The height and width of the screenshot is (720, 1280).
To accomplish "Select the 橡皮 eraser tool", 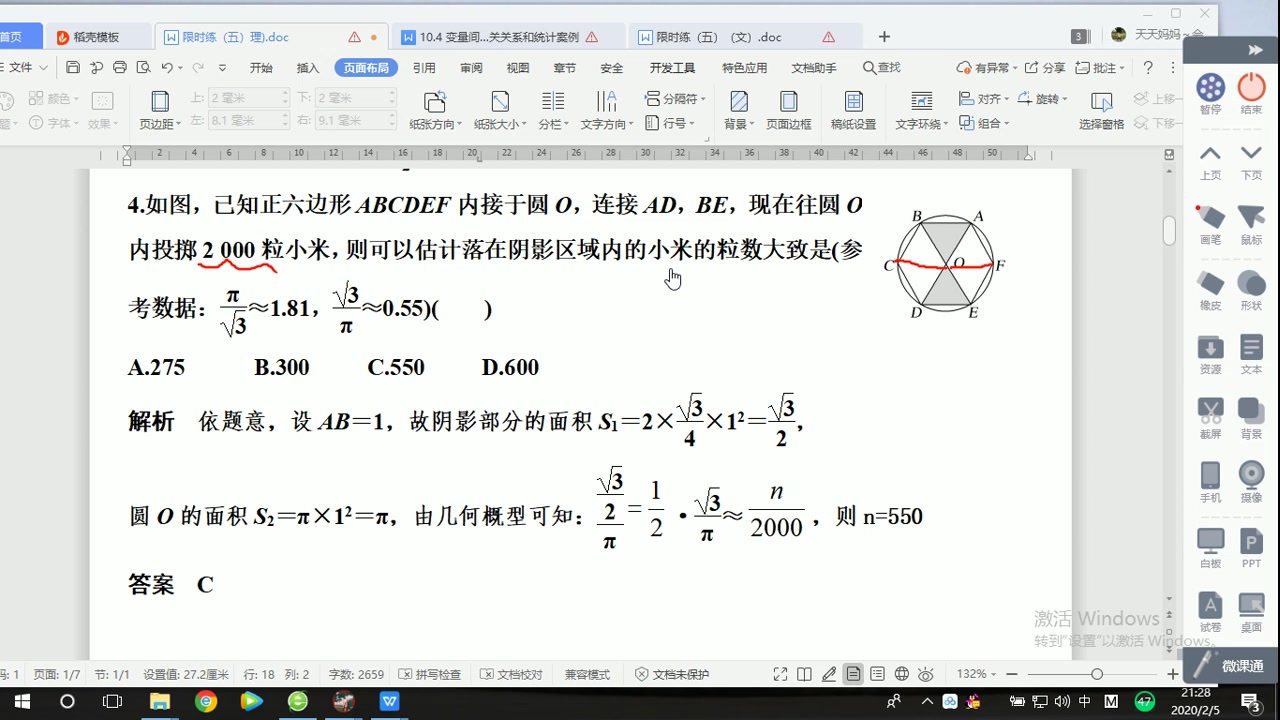I will click(x=1211, y=290).
